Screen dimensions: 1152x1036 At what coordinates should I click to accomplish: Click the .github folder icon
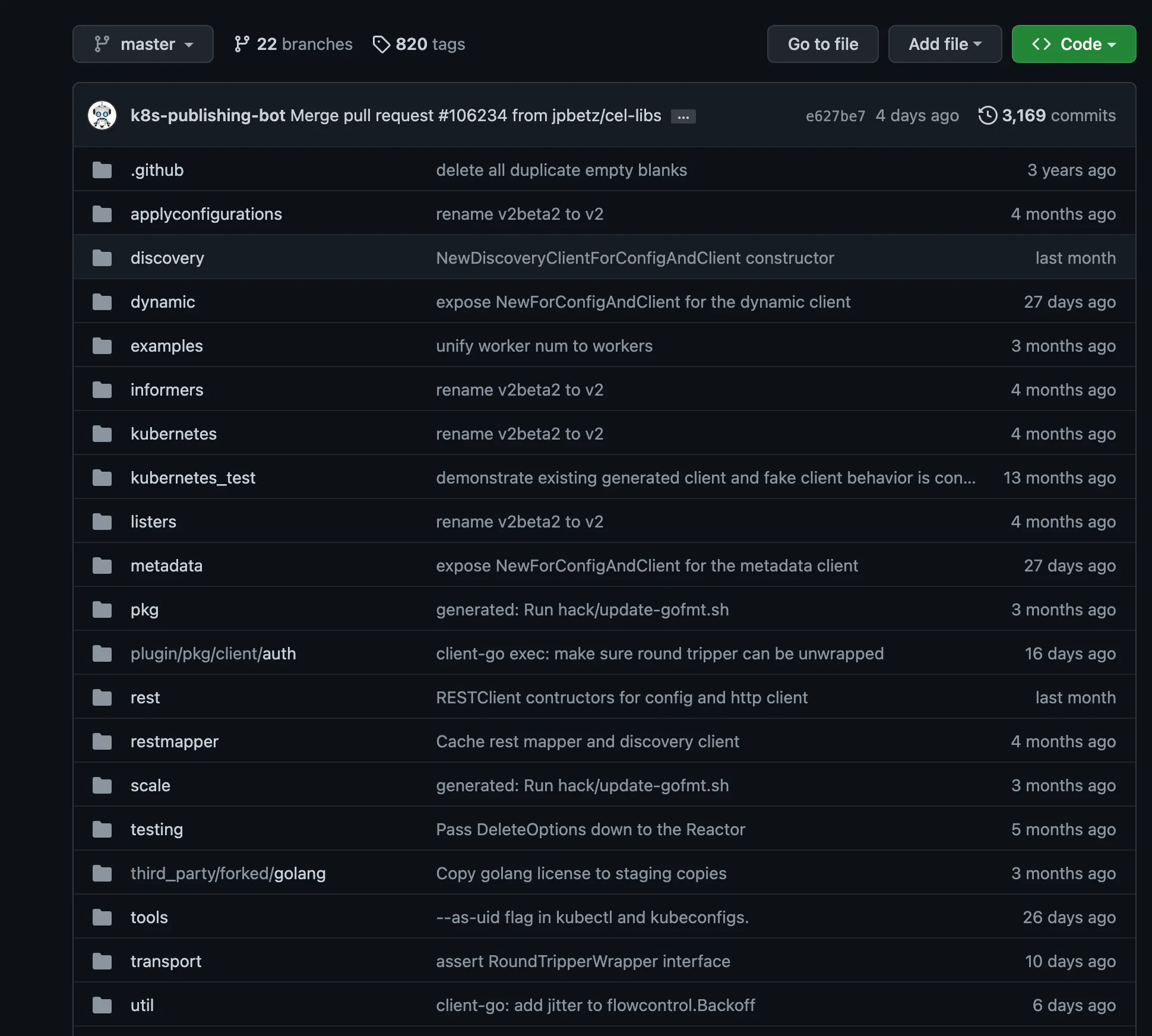[x=102, y=170]
